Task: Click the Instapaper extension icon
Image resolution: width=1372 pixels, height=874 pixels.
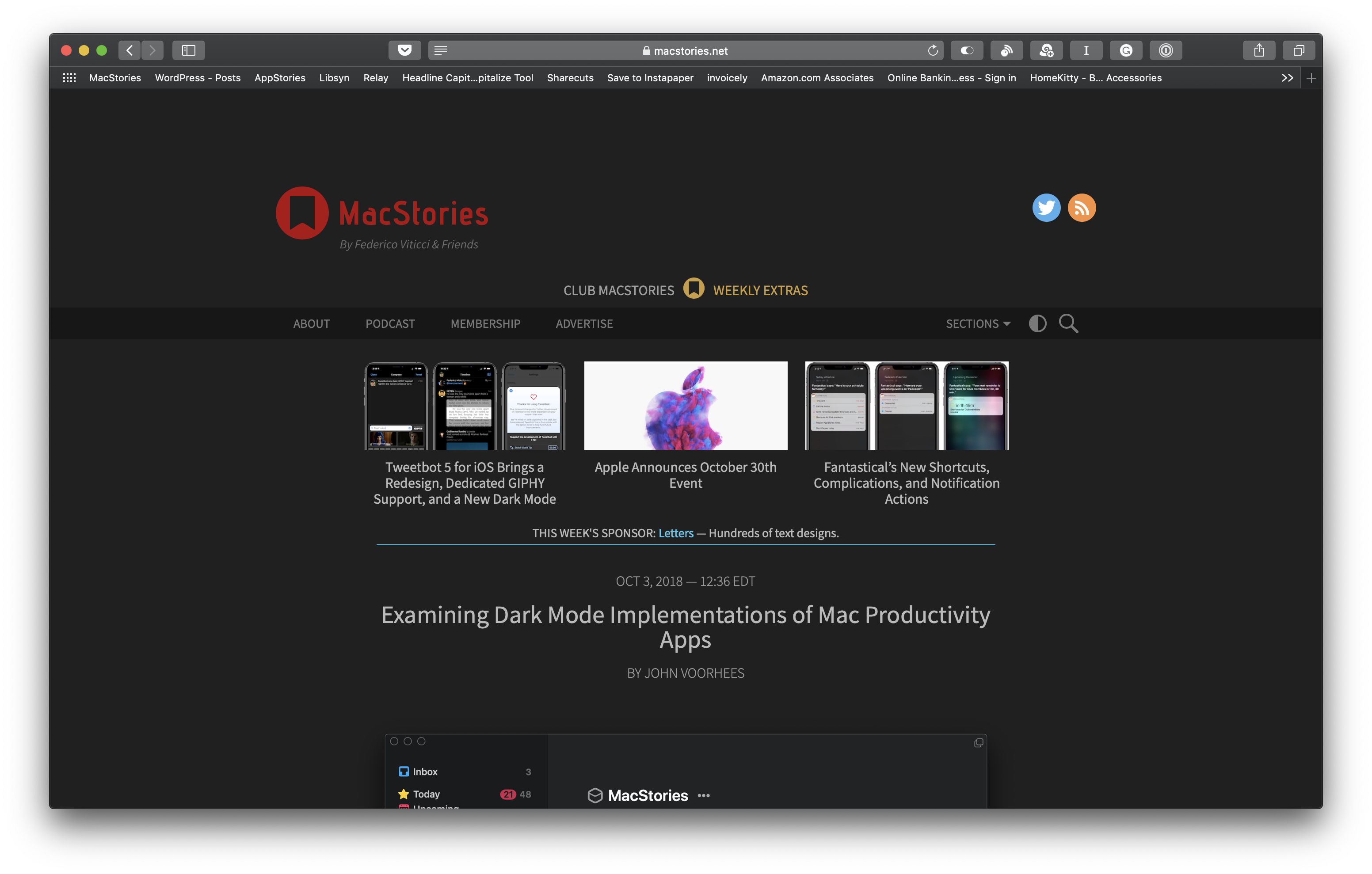Action: (x=1086, y=50)
